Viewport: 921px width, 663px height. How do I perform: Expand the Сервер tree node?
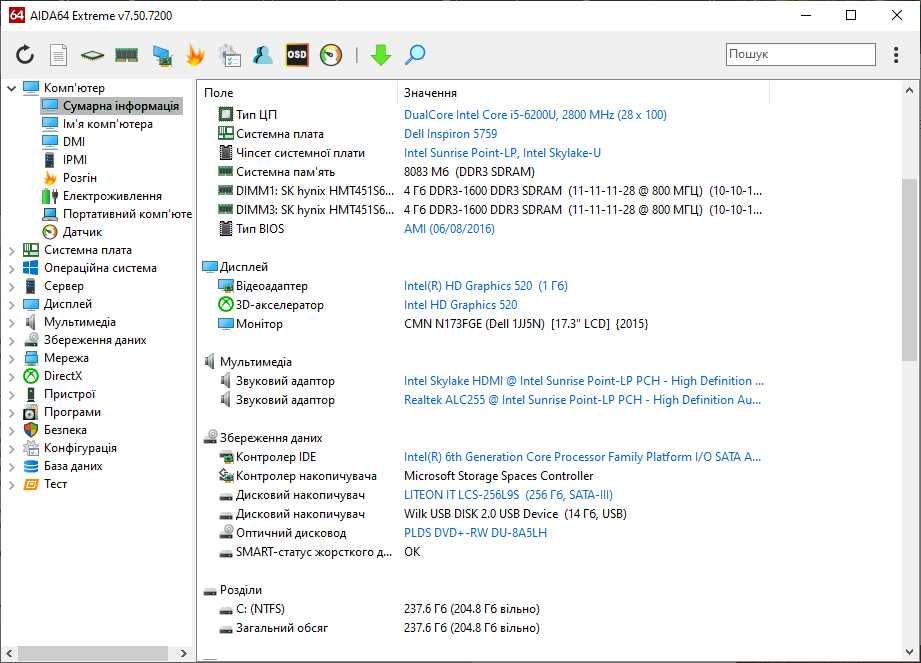tap(11, 287)
